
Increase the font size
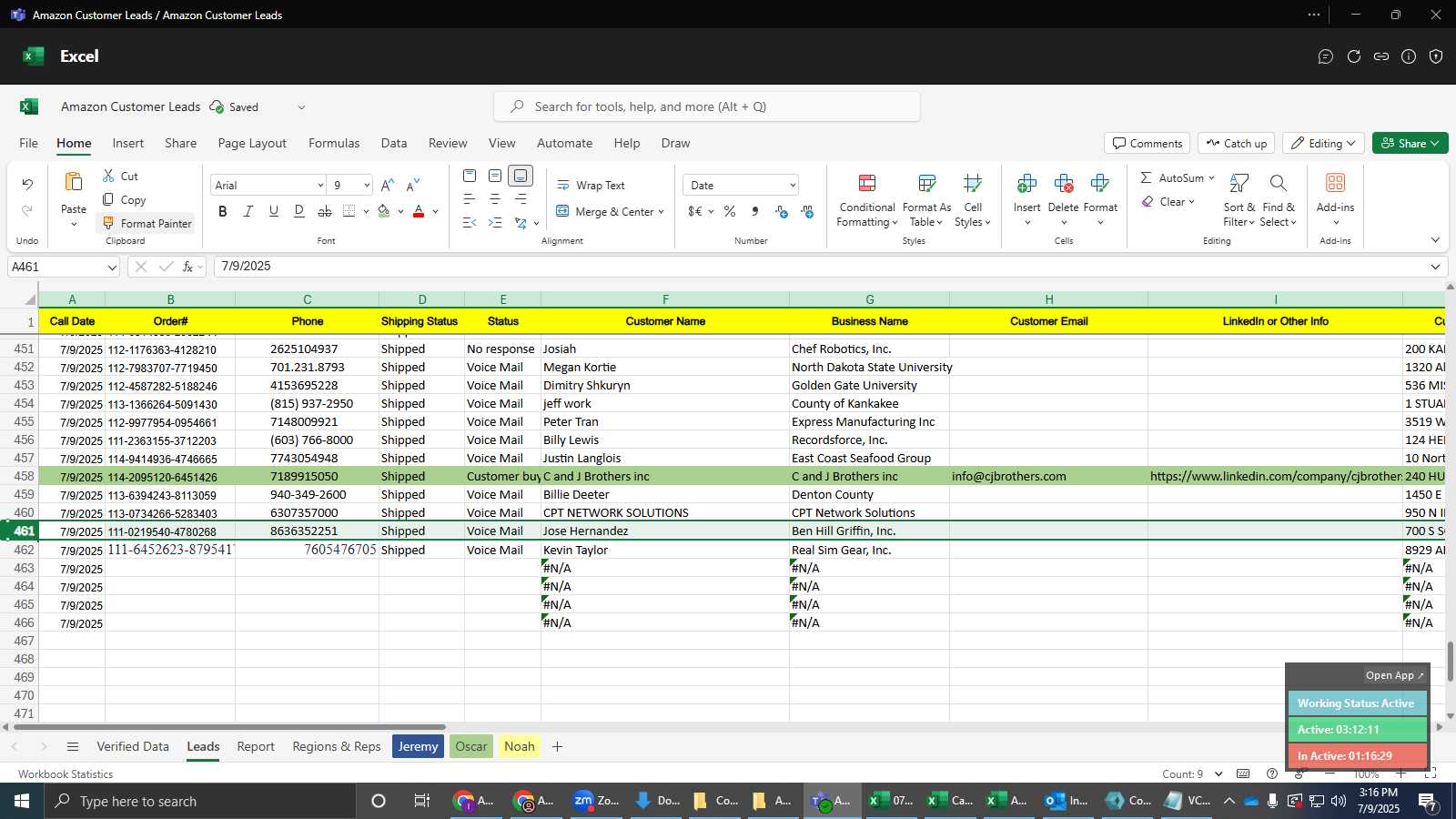click(388, 185)
